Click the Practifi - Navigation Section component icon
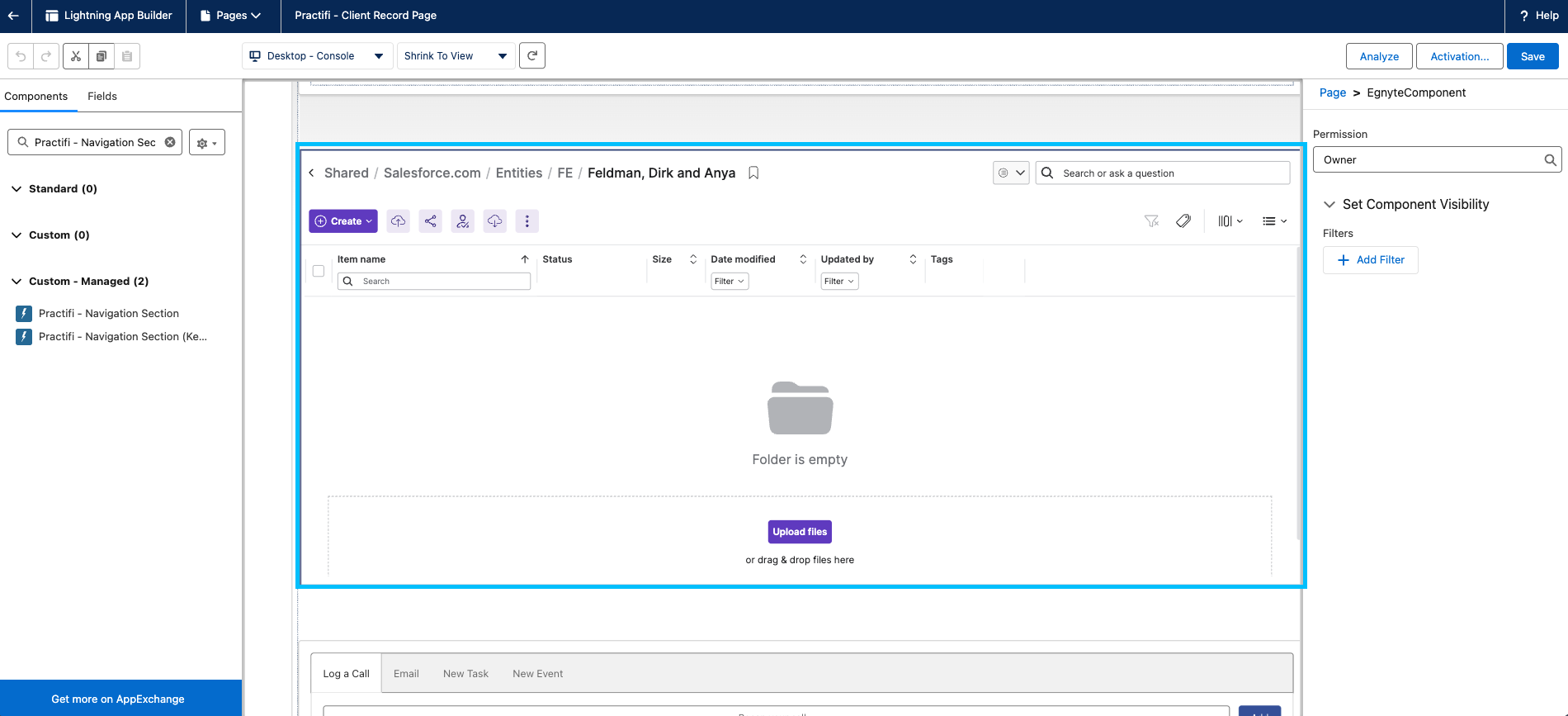Image resolution: width=1568 pixels, height=716 pixels. coord(24,314)
